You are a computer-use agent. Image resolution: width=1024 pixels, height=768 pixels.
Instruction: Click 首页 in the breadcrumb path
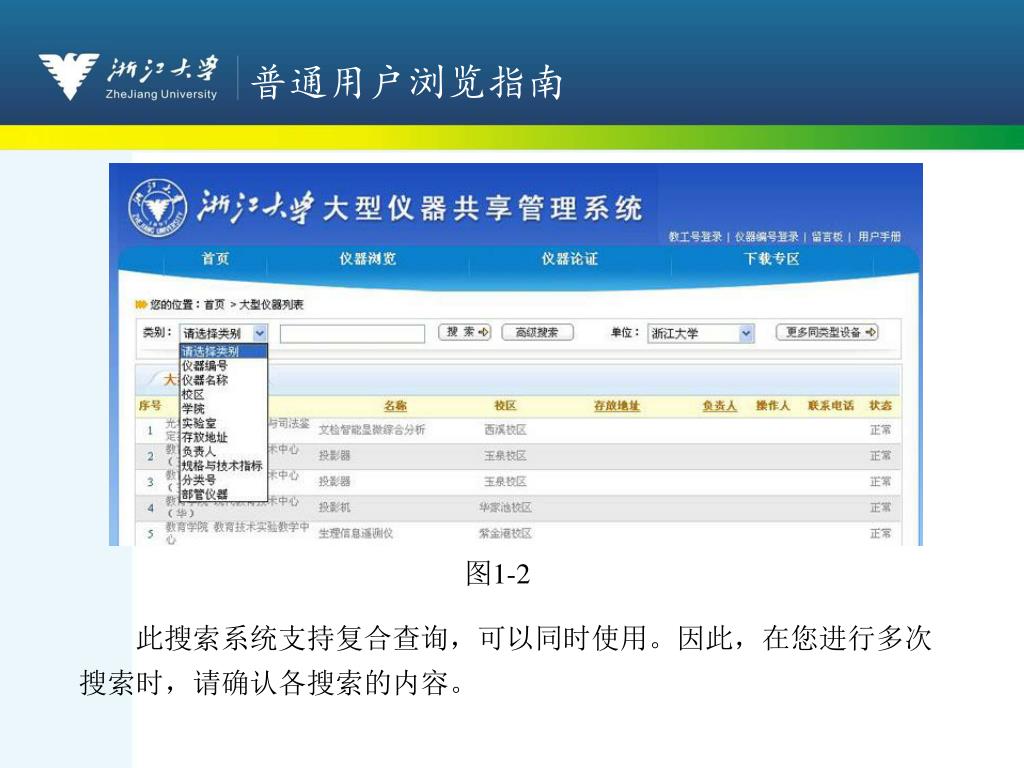(214, 304)
